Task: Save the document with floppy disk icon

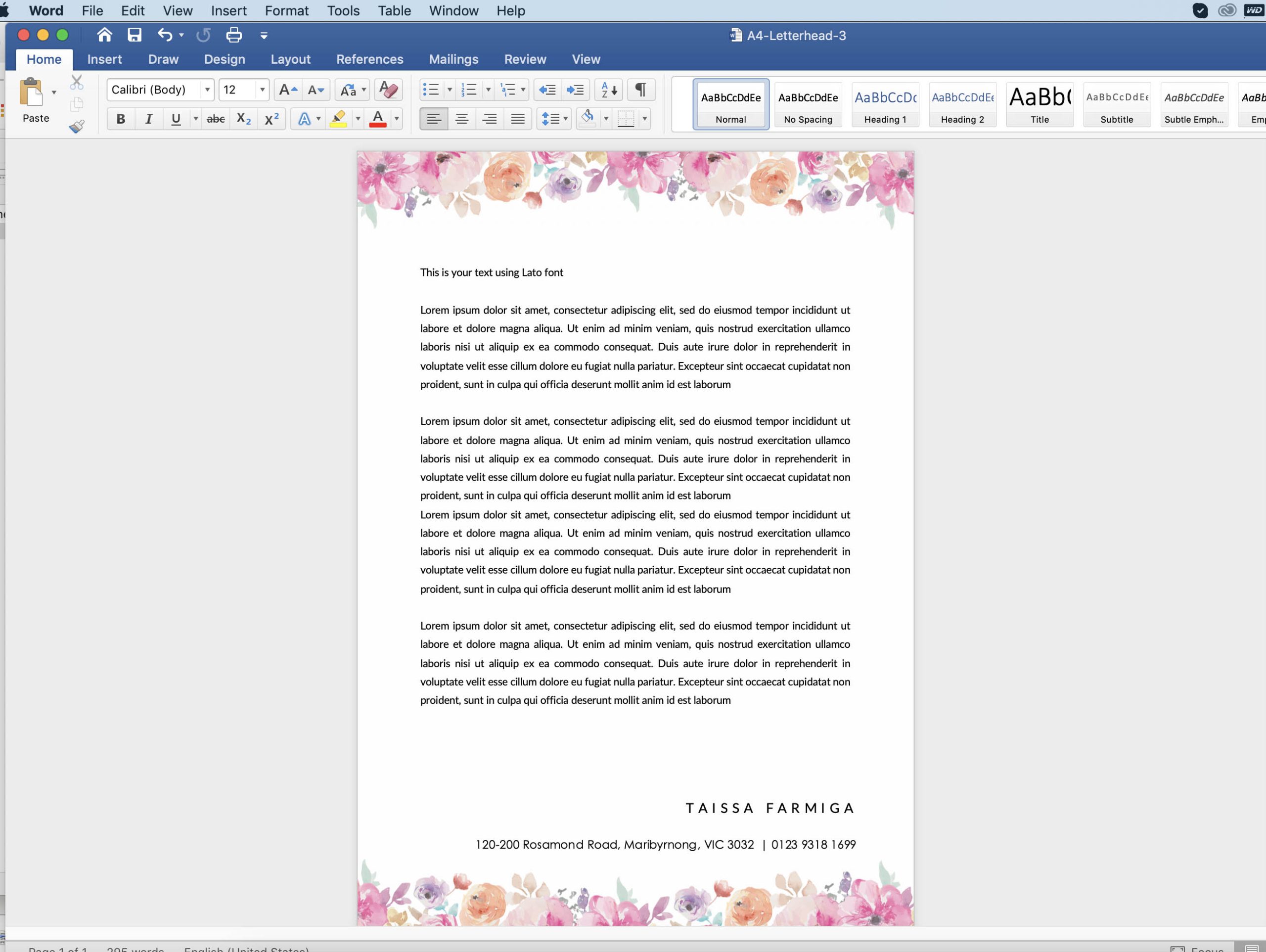Action: [x=135, y=35]
